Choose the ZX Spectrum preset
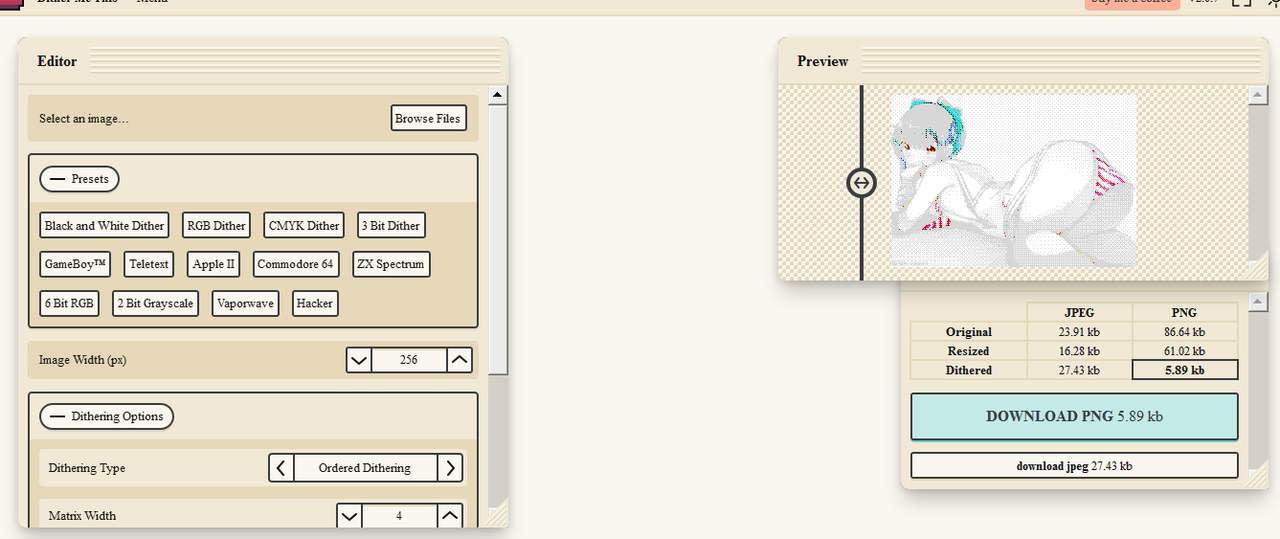1280x539 pixels. click(391, 265)
